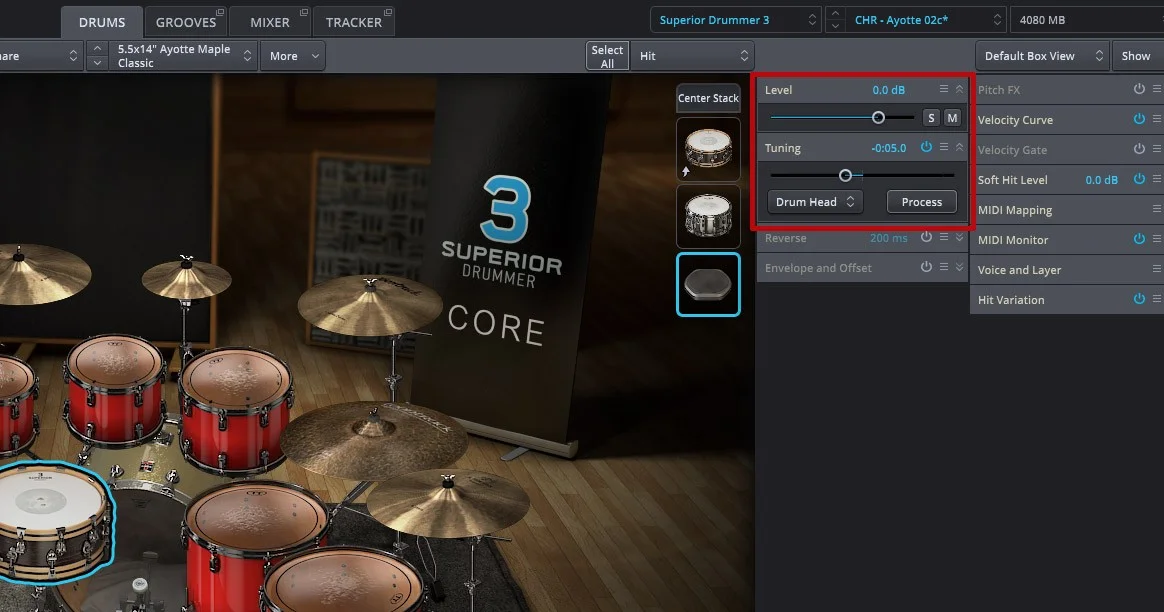This screenshot has width=1164, height=612.
Task: Enable Pitch FX power button
Action: tap(1139, 89)
